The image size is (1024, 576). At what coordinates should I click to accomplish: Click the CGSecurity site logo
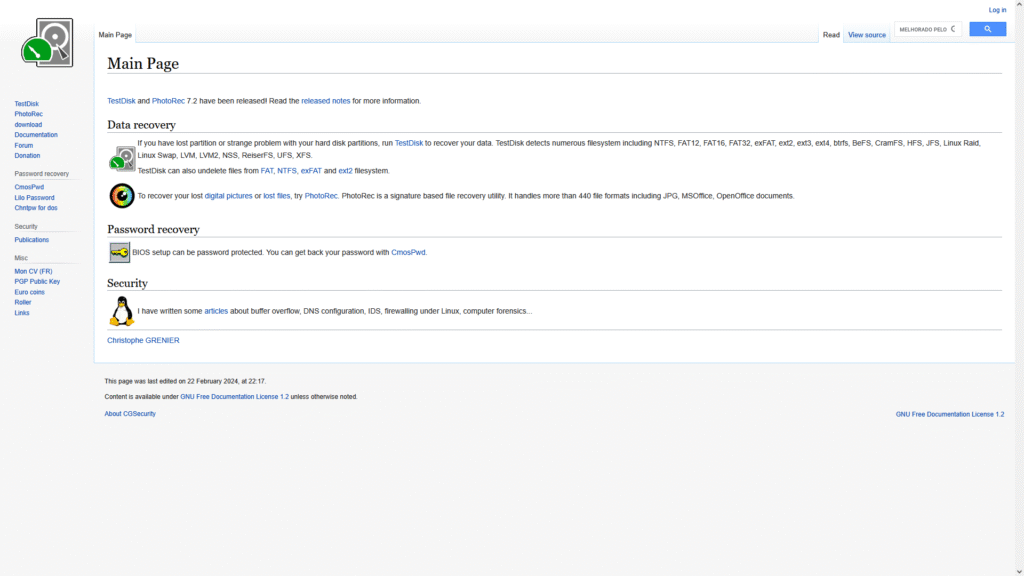click(x=47, y=43)
